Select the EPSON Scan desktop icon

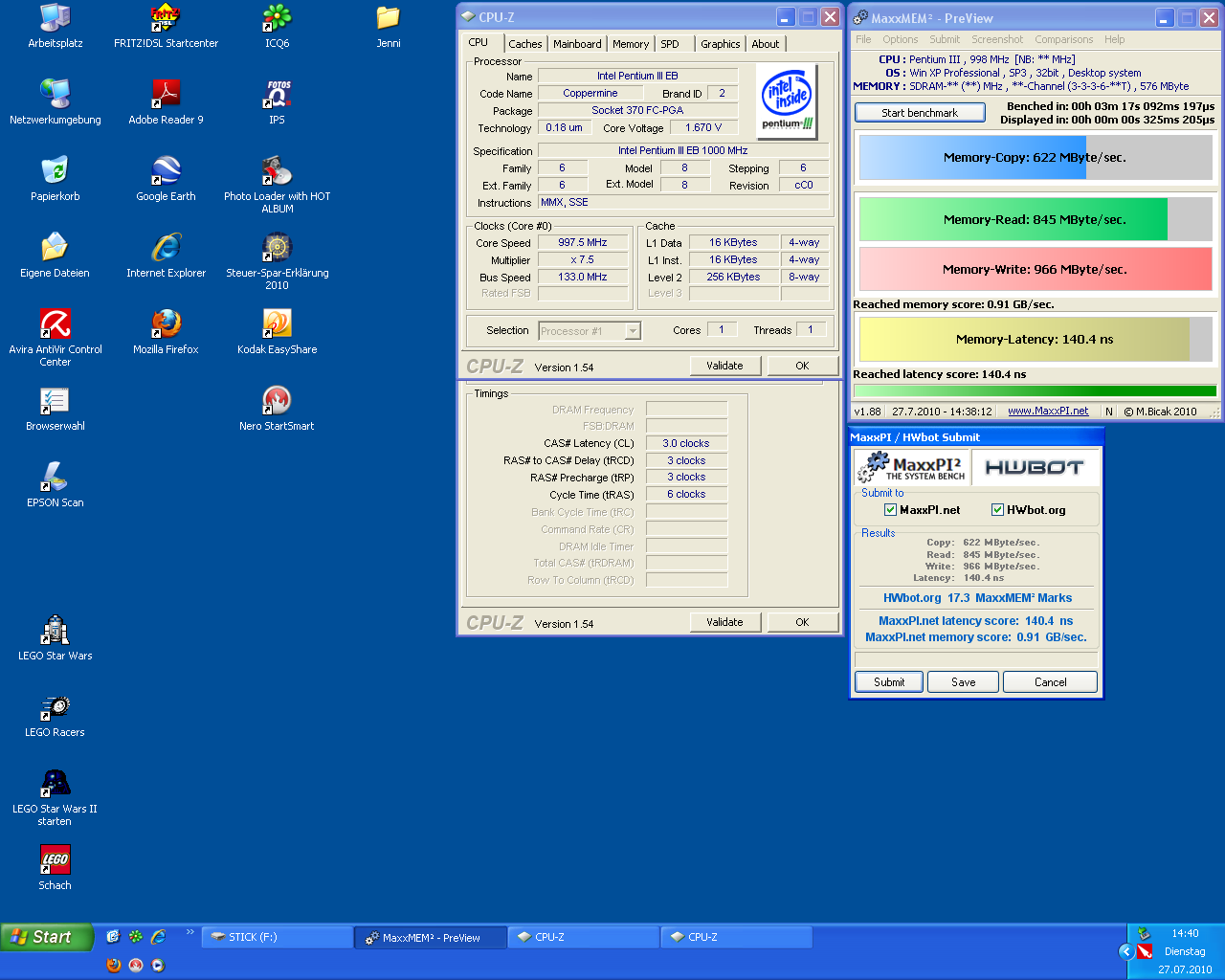(x=55, y=485)
